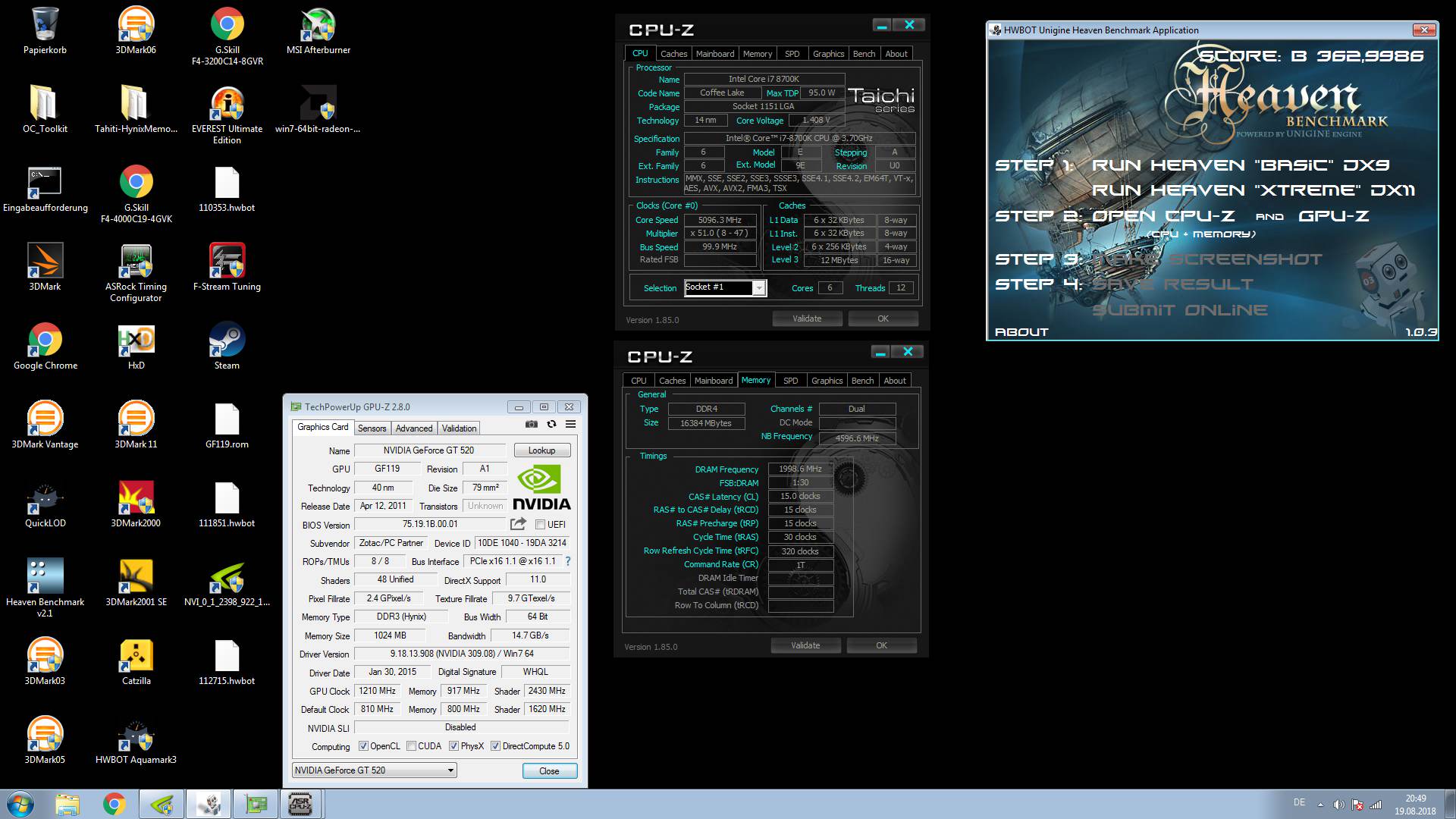Click the volume speaker tray icon
The height and width of the screenshot is (819, 1456).
pyautogui.click(x=1338, y=805)
